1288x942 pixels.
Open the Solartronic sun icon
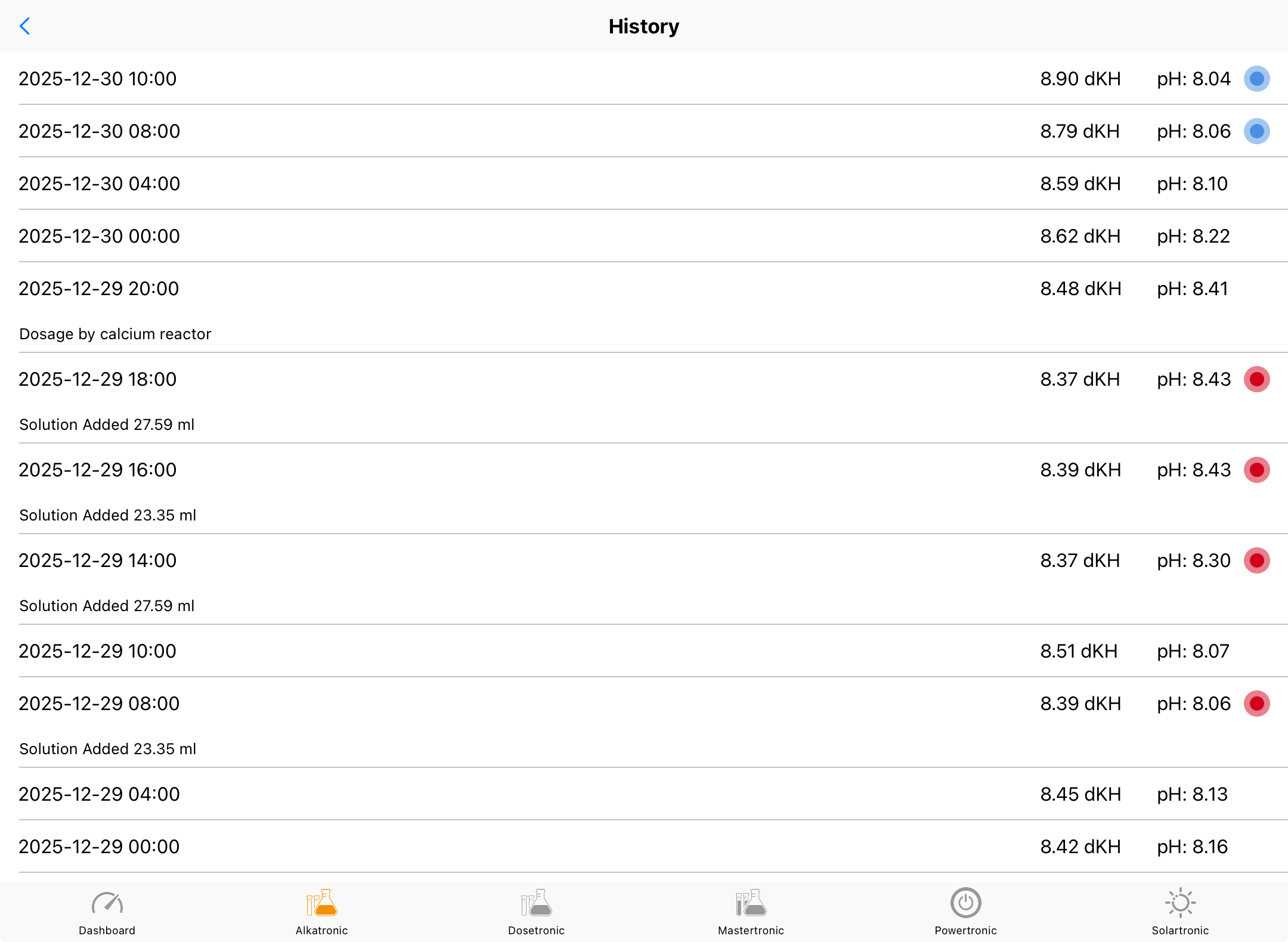[x=1181, y=904]
